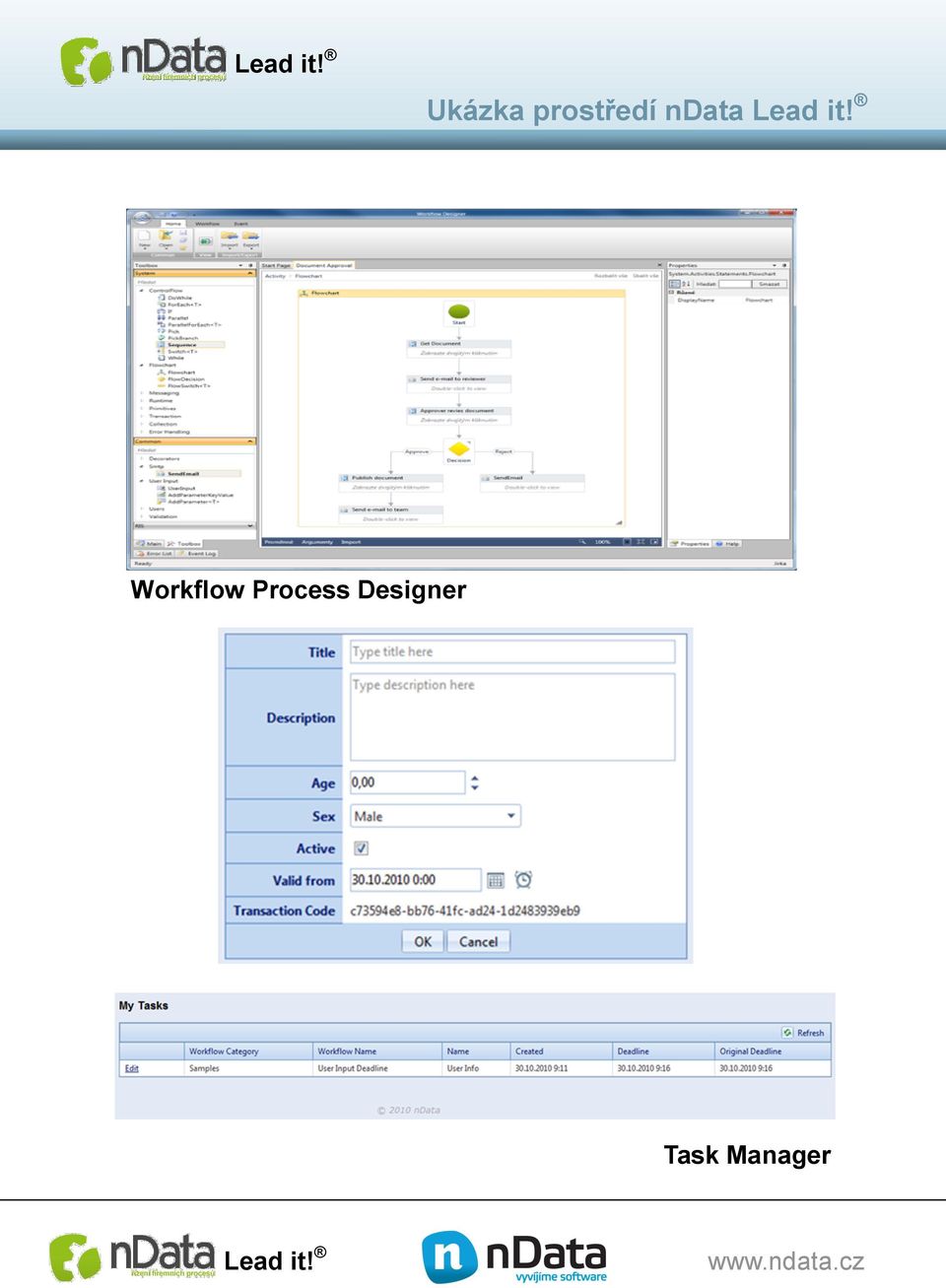The height and width of the screenshot is (1288, 946).
Task: Click the Properties search input field
Action: [x=735, y=284]
